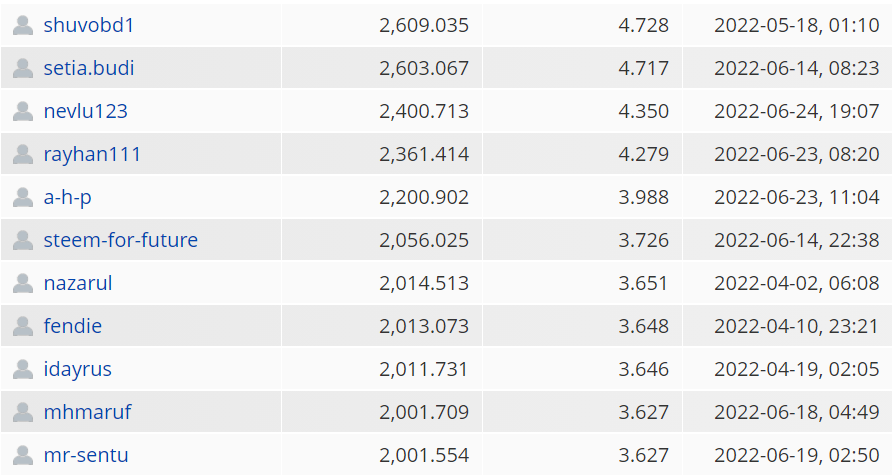Follow the nazarul username link
The image size is (892, 476).
tap(78, 283)
